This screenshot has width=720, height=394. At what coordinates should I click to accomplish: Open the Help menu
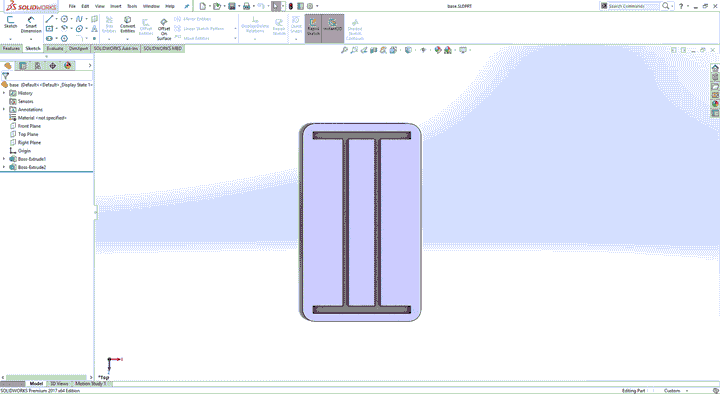click(x=170, y=6)
